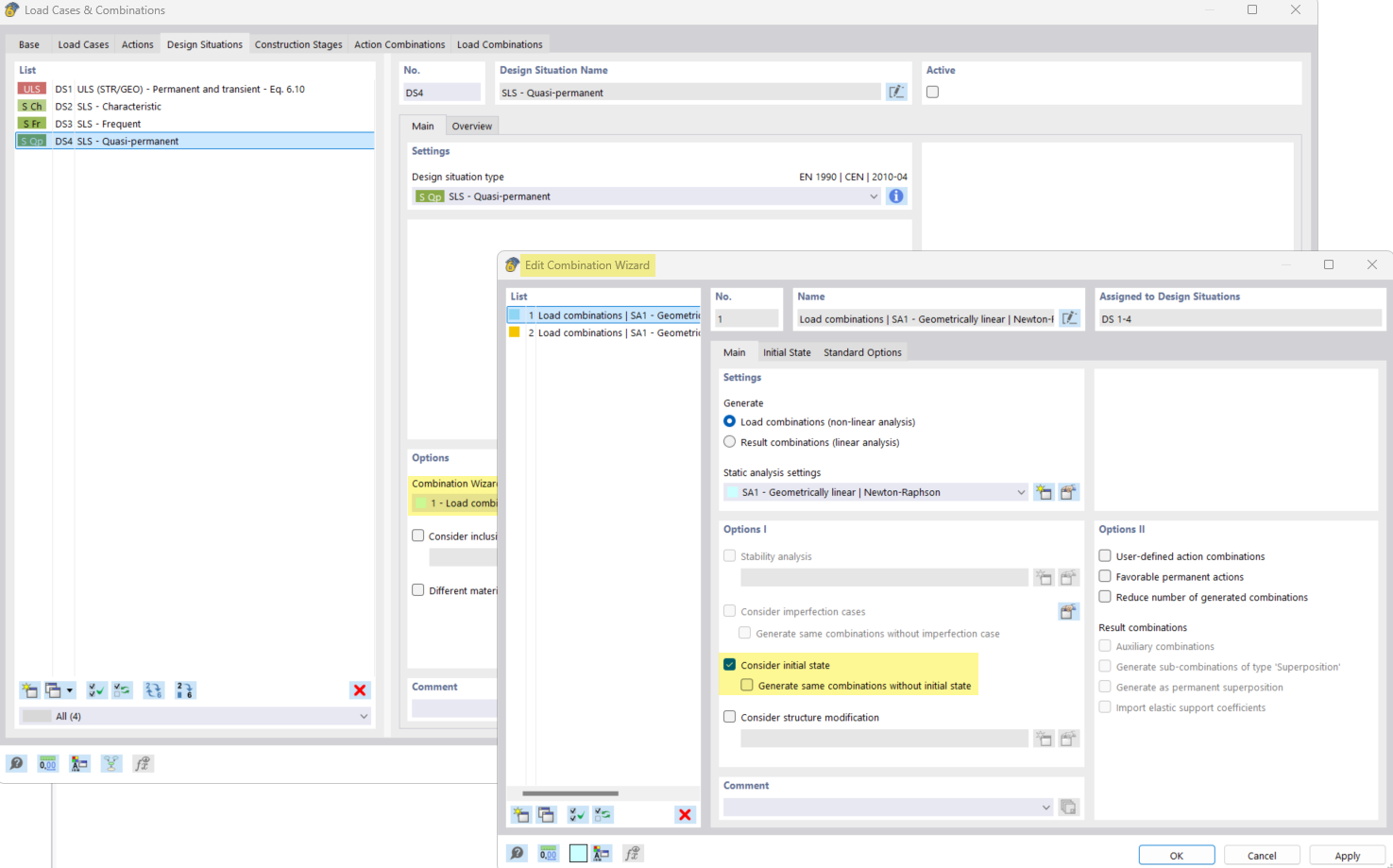Click formula fx icon in Load Cases window footer
The width and height of the screenshot is (1393, 868).
tap(143, 763)
